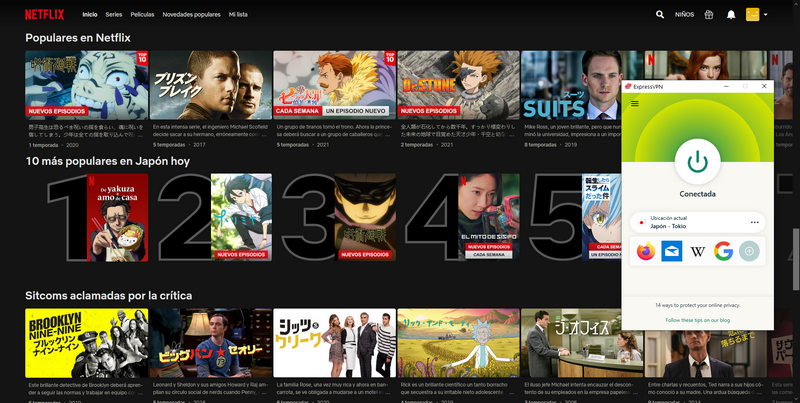The width and height of the screenshot is (800, 403).
Task: Open the Películas menu item
Action: tap(142, 15)
